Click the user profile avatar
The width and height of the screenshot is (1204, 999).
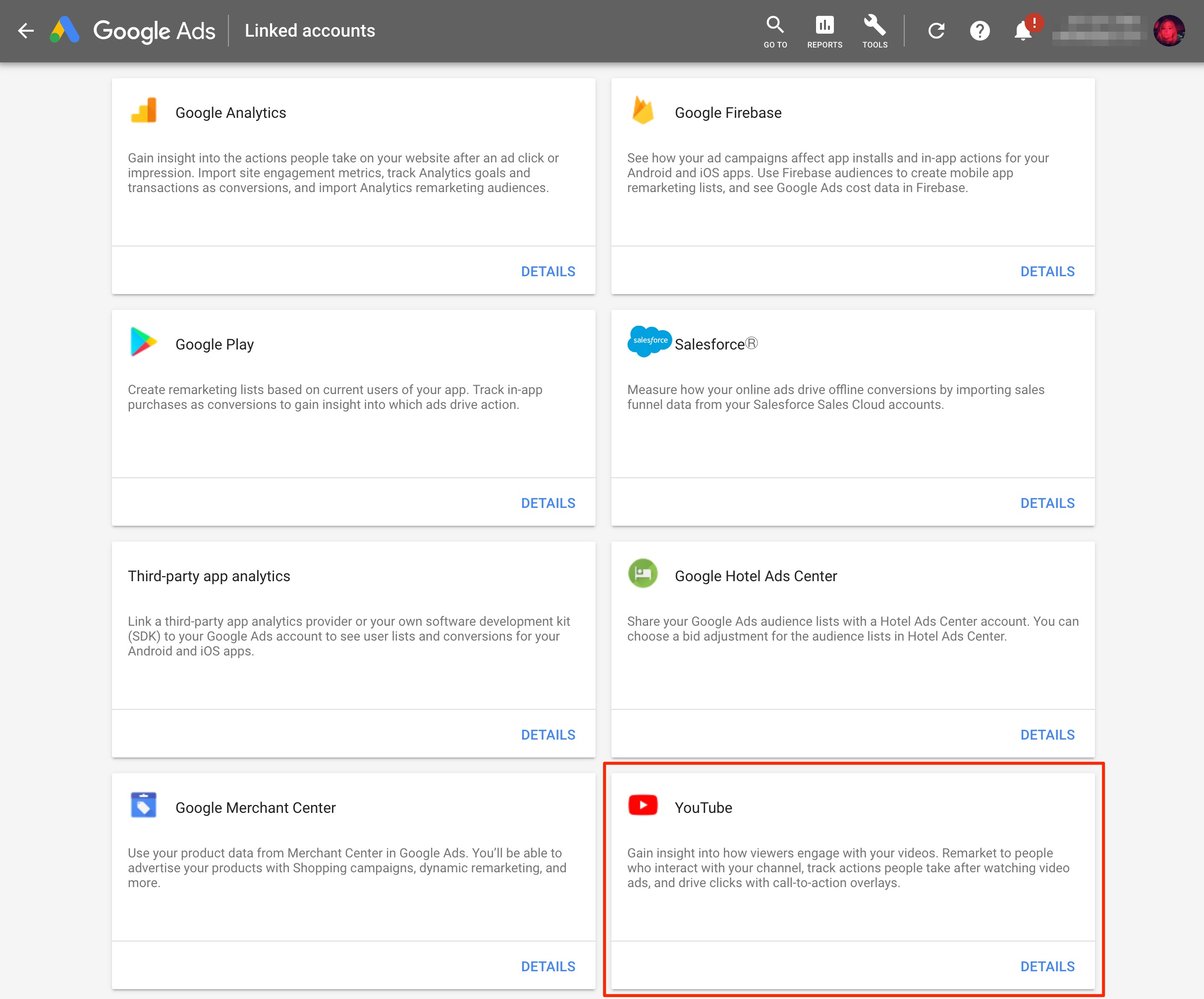coord(1168,31)
